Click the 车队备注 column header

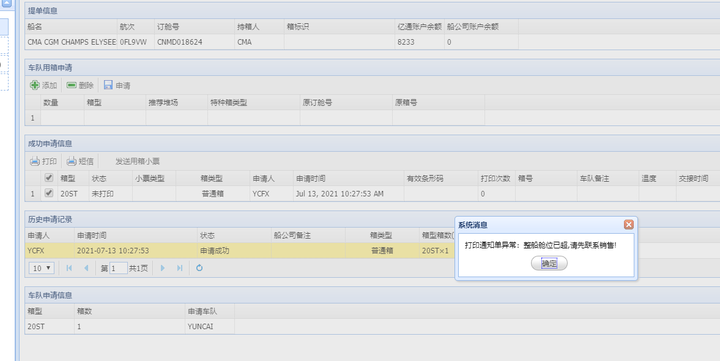(x=608, y=178)
